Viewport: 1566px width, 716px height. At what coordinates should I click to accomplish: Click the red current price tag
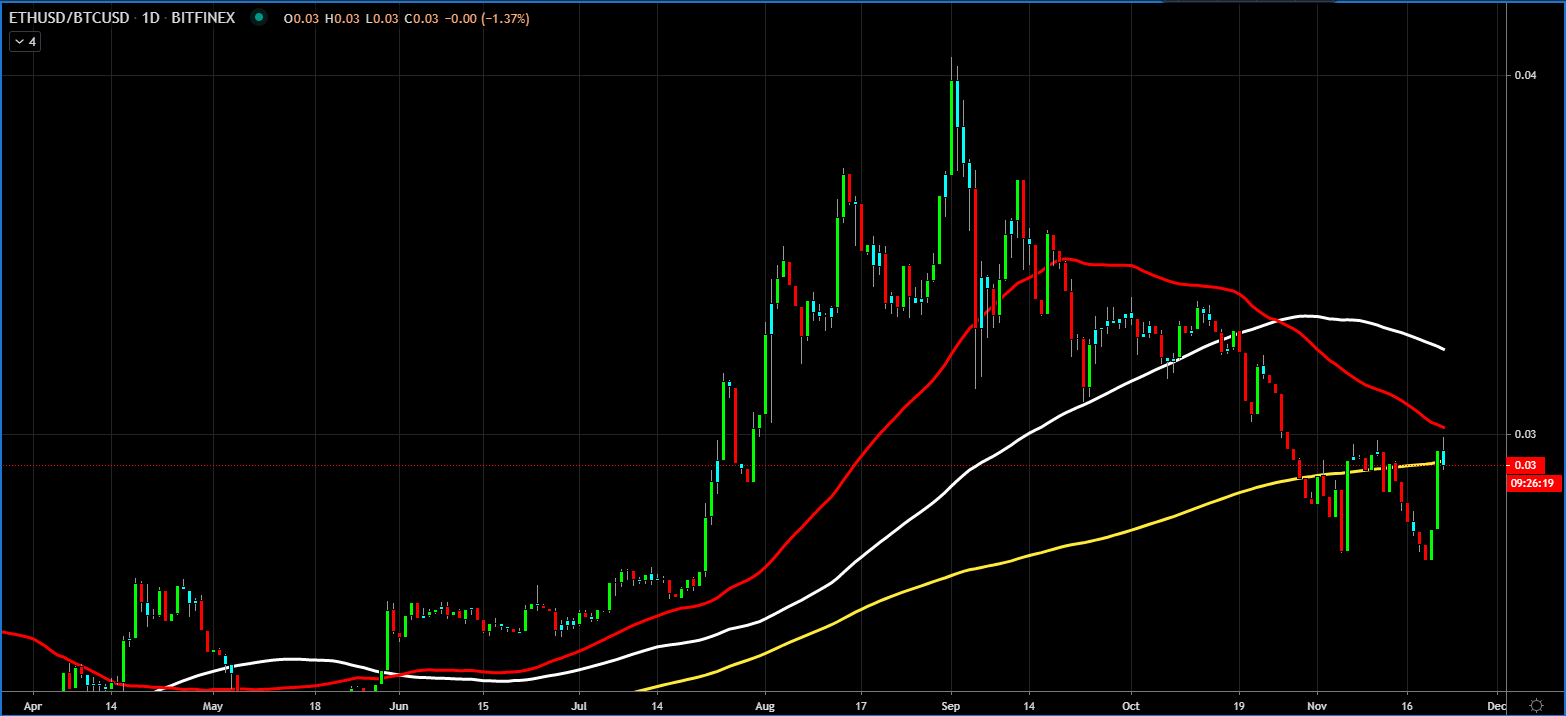pyautogui.click(x=1526, y=465)
